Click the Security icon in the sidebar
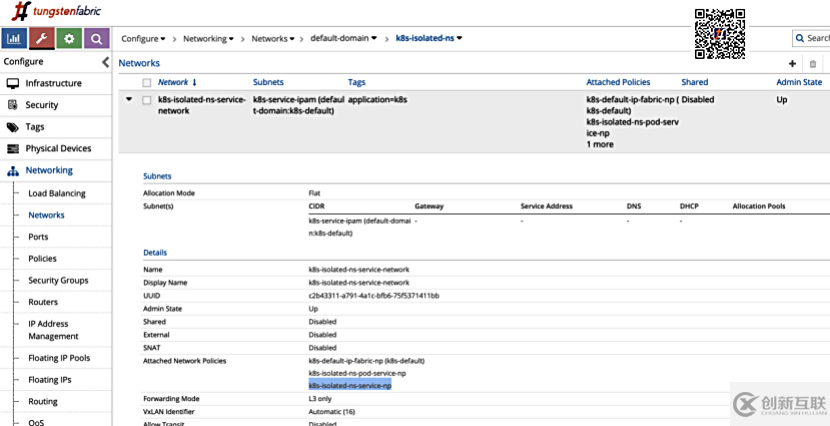 (13, 105)
